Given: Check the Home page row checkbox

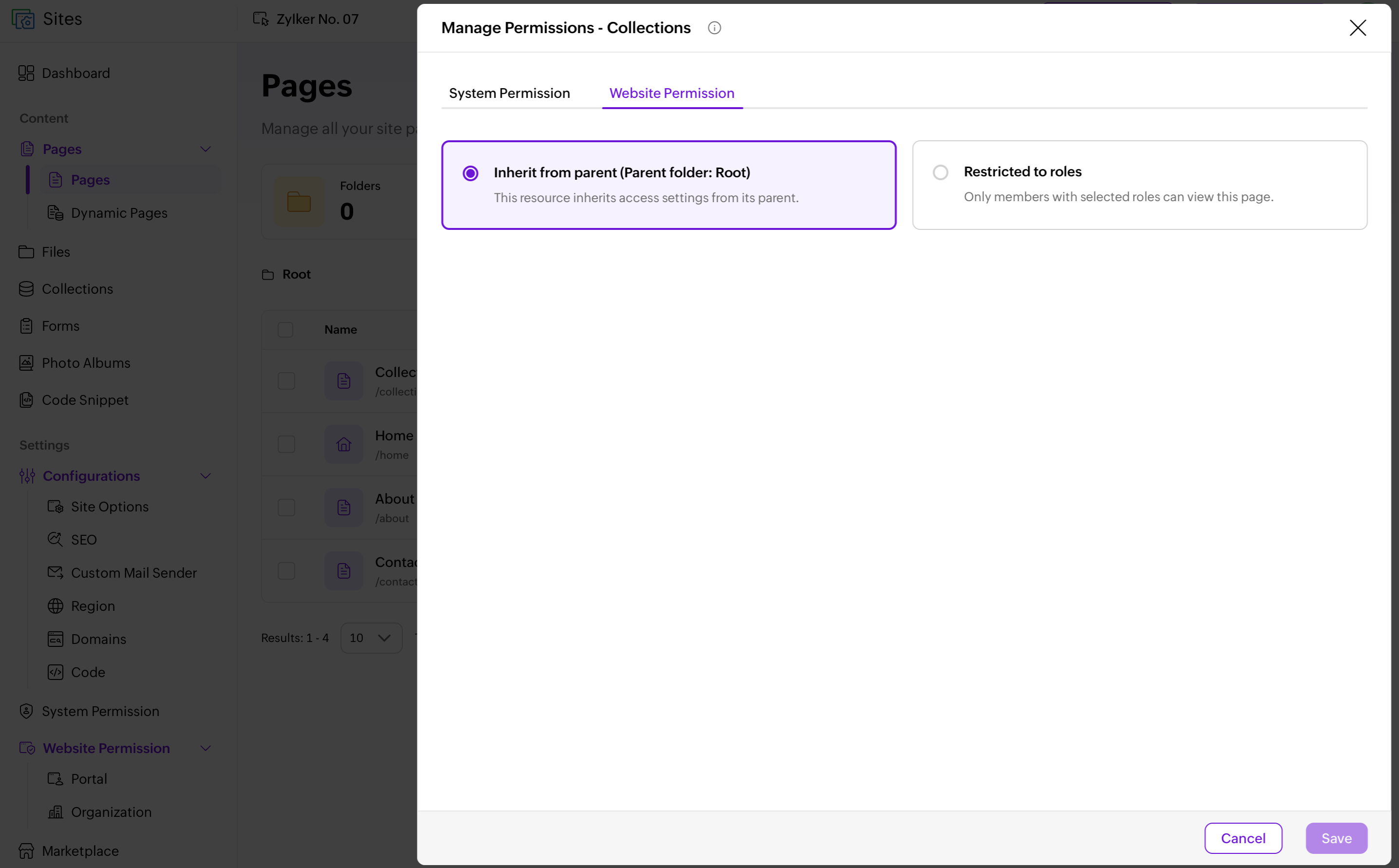Looking at the screenshot, I should (286, 444).
